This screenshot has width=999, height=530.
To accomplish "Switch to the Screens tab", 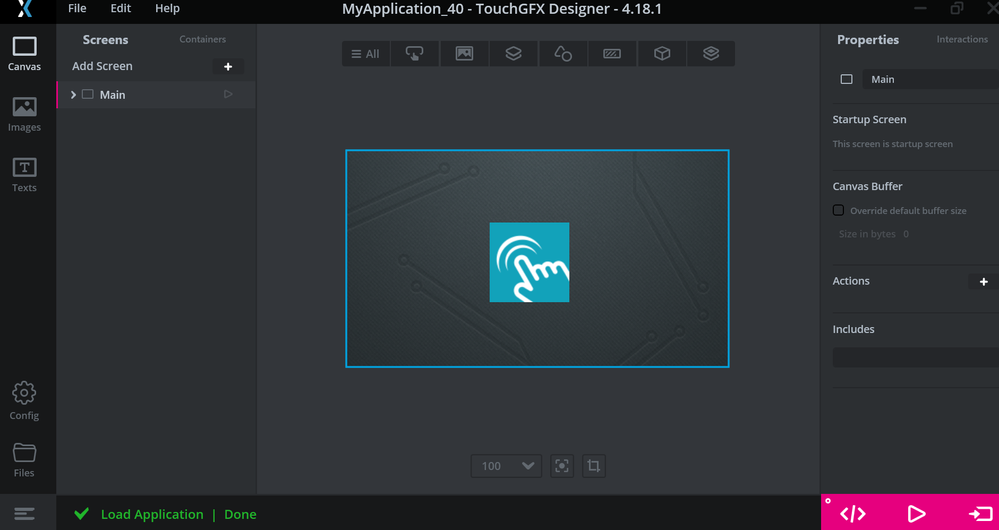I will tap(106, 39).
